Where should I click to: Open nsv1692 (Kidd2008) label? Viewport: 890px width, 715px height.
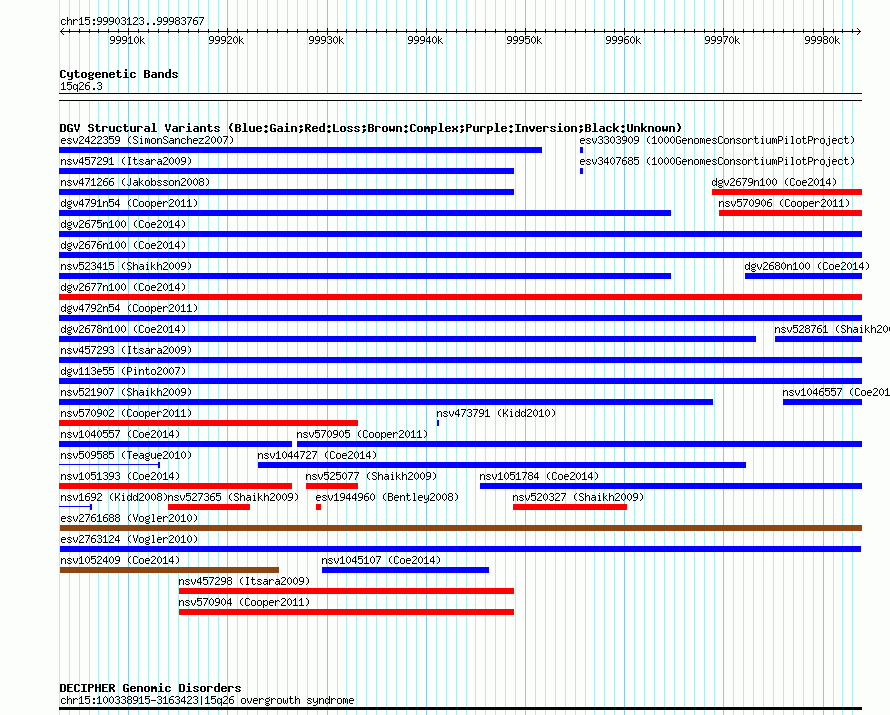point(114,497)
